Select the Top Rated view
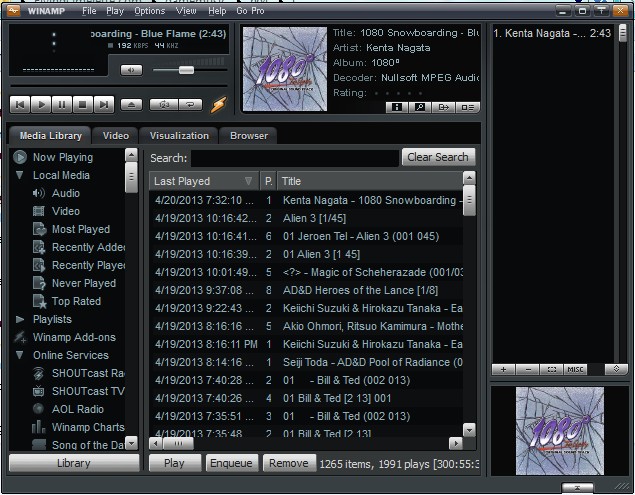 tap(76, 301)
